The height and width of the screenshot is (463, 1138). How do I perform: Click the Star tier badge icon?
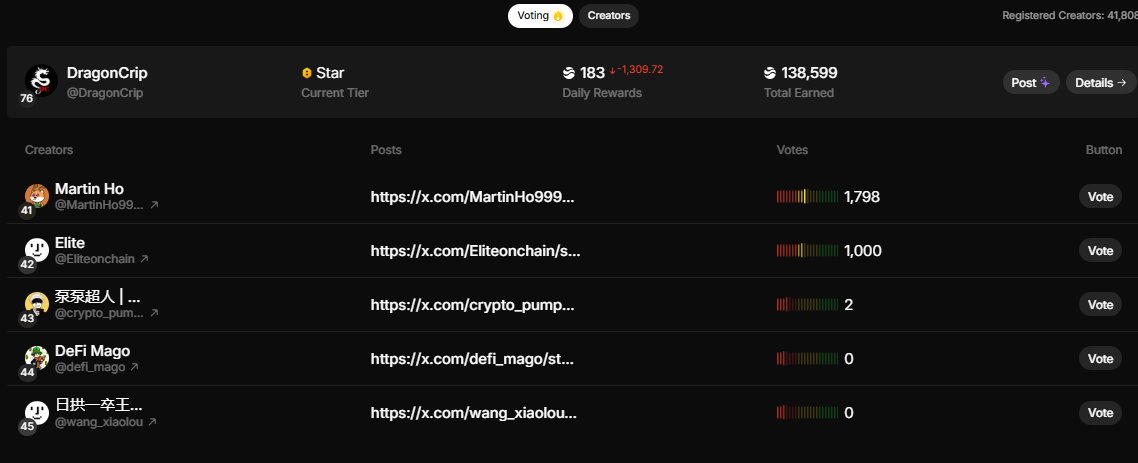click(x=306, y=73)
